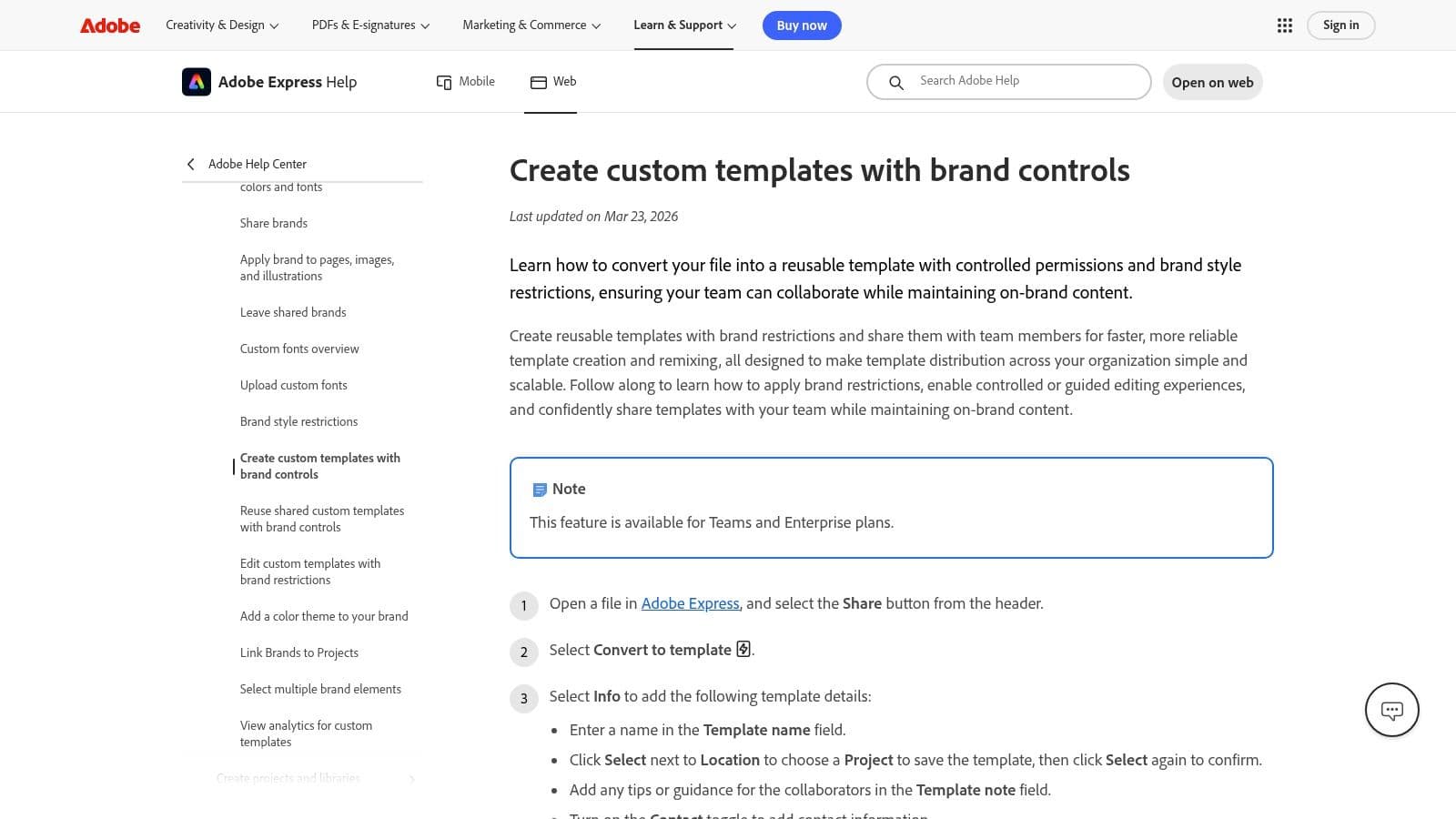Open the Learn & Support menu
1456x819 pixels.
(x=684, y=25)
